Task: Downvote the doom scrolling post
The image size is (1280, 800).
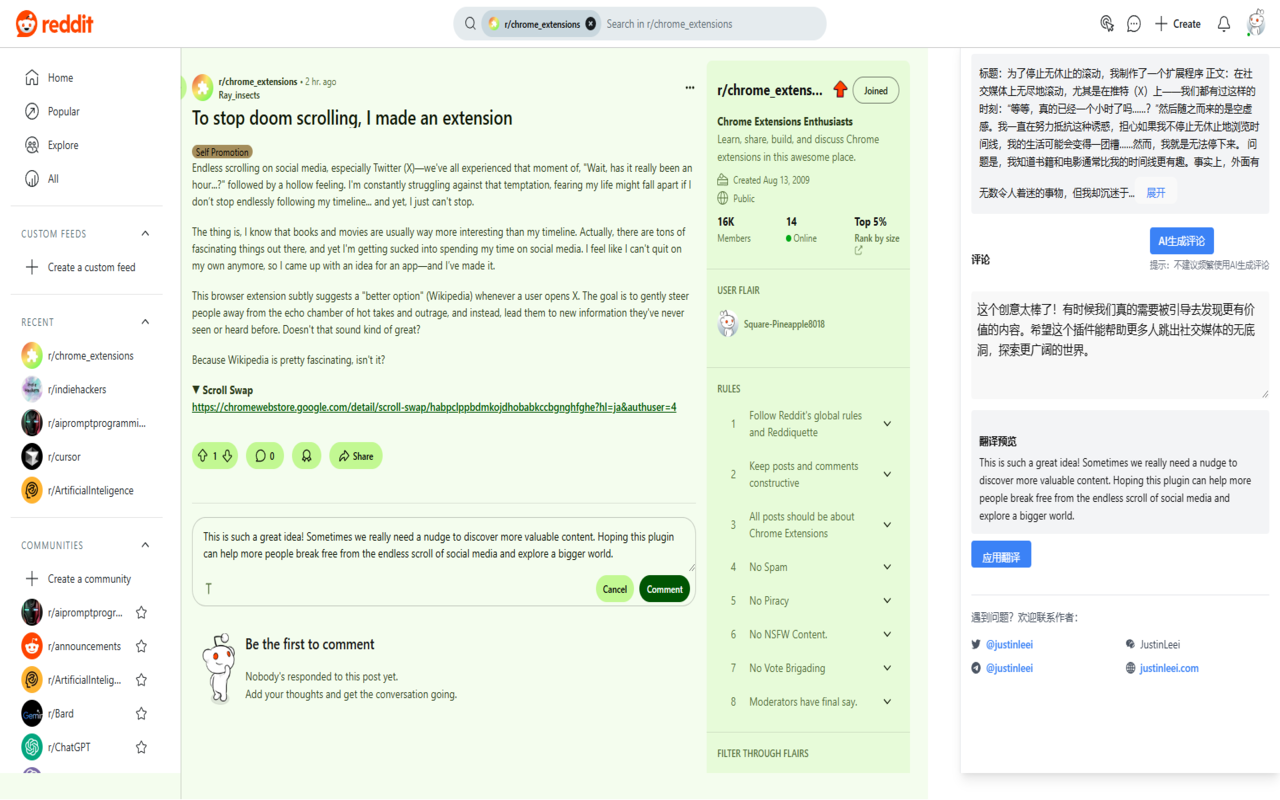Action: coord(226,455)
